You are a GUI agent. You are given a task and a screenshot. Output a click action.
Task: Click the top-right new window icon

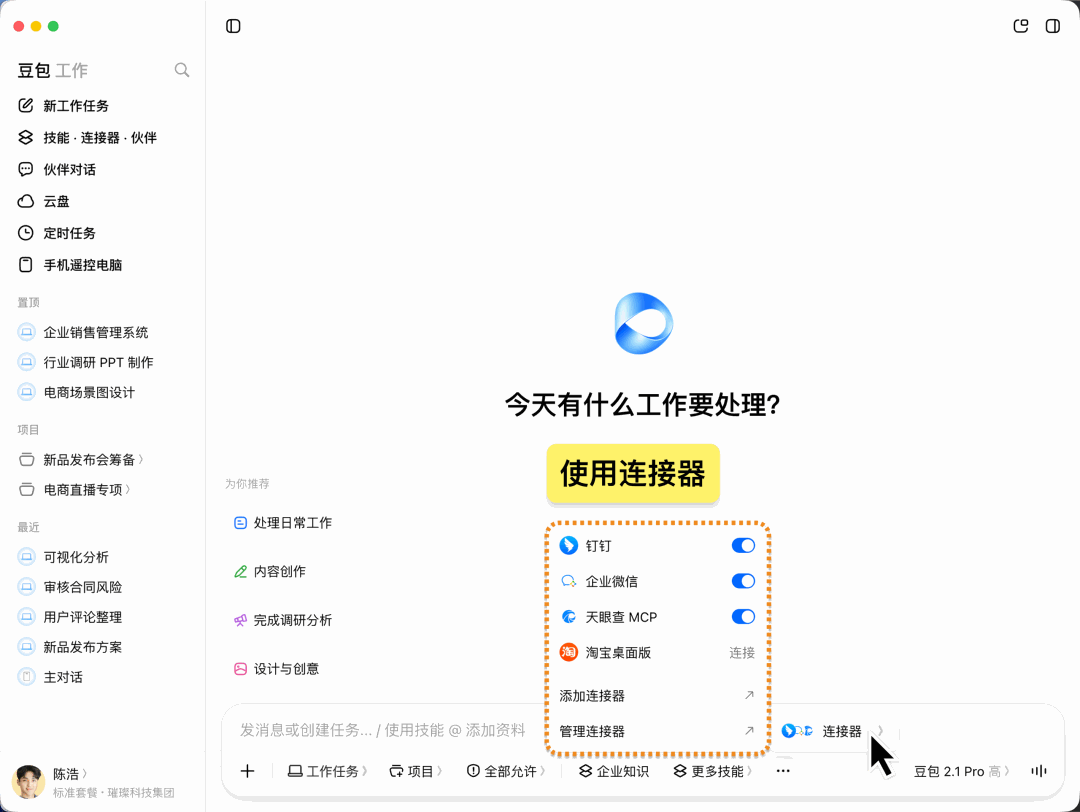pos(1021,26)
